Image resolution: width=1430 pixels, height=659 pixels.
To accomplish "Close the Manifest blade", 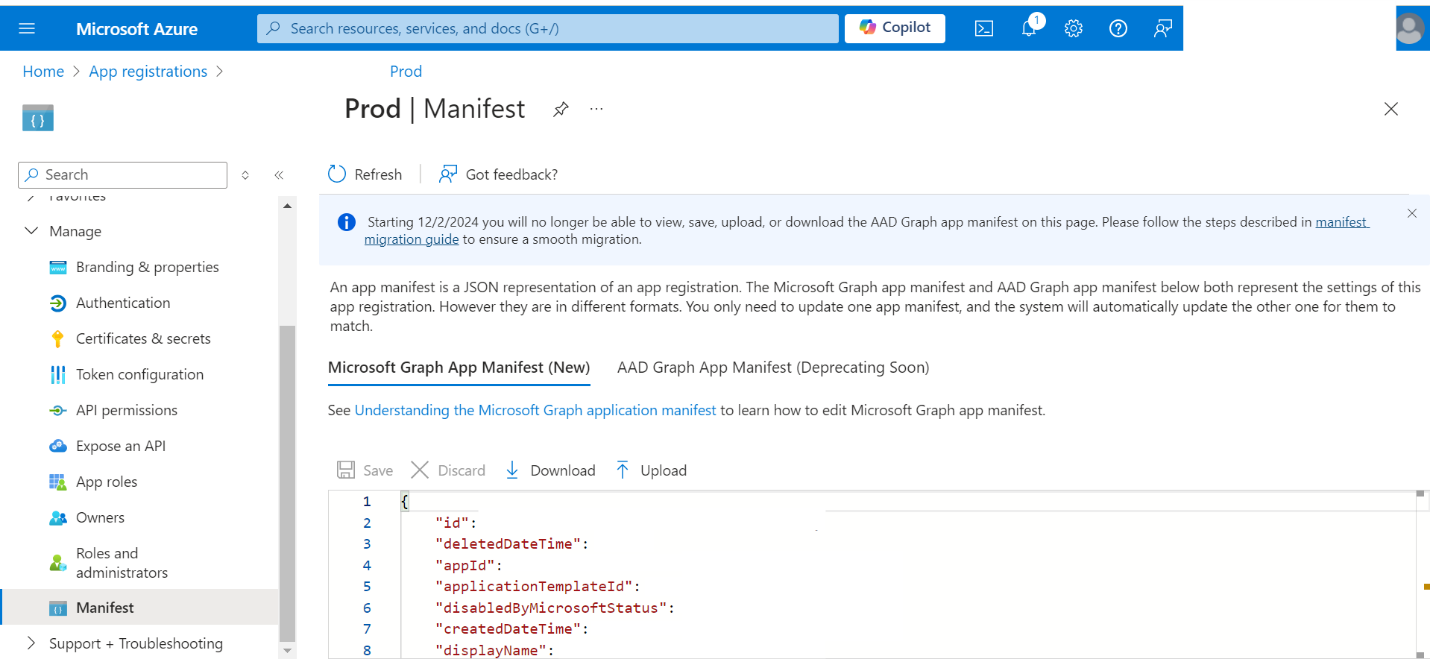I will [x=1391, y=109].
